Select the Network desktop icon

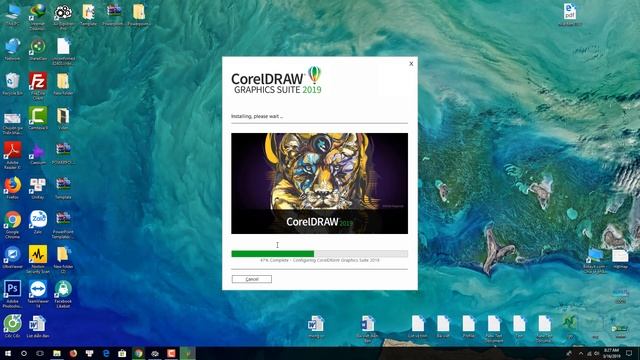(x=12, y=49)
